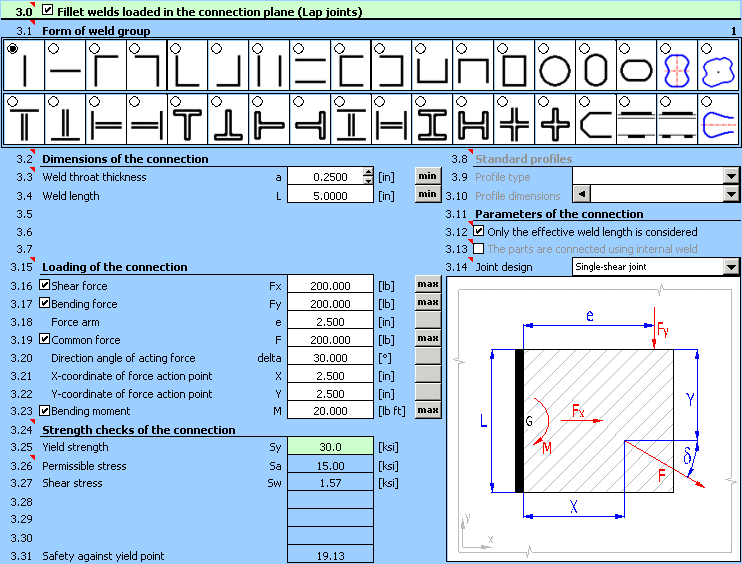Viewport: 742px width, 564px height.
Task: Open the Profile dimensions dropdown arrow
Action: pyautogui.click(x=731, y=195)
